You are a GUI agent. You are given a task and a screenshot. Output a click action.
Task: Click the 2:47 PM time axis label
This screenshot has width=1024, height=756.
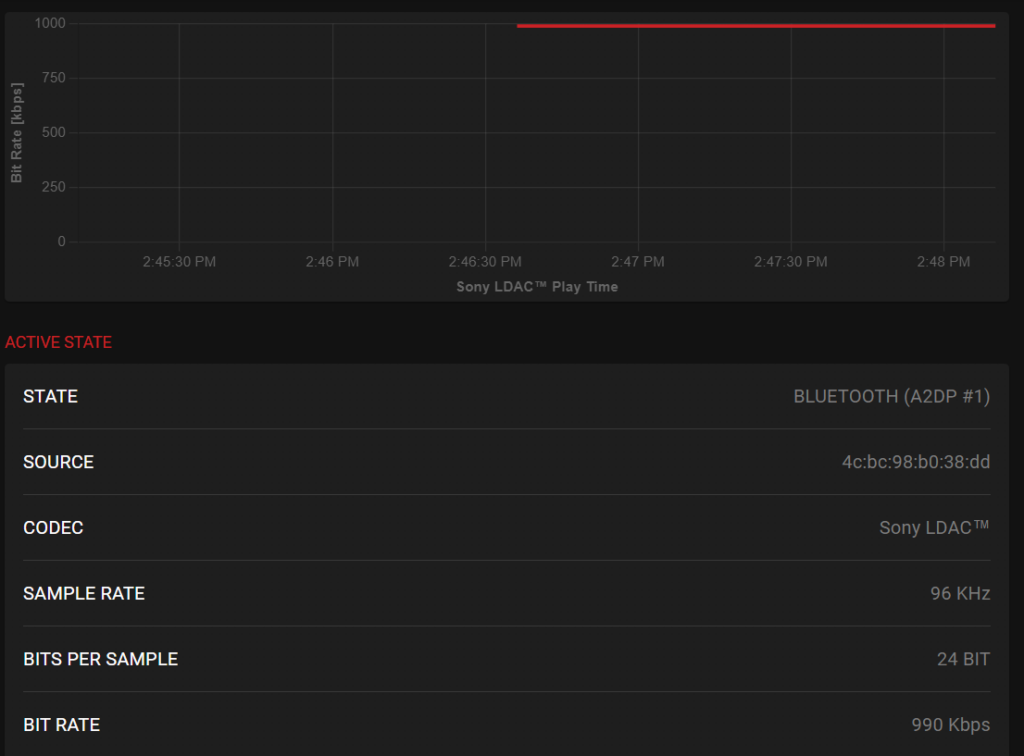point(638,262)
